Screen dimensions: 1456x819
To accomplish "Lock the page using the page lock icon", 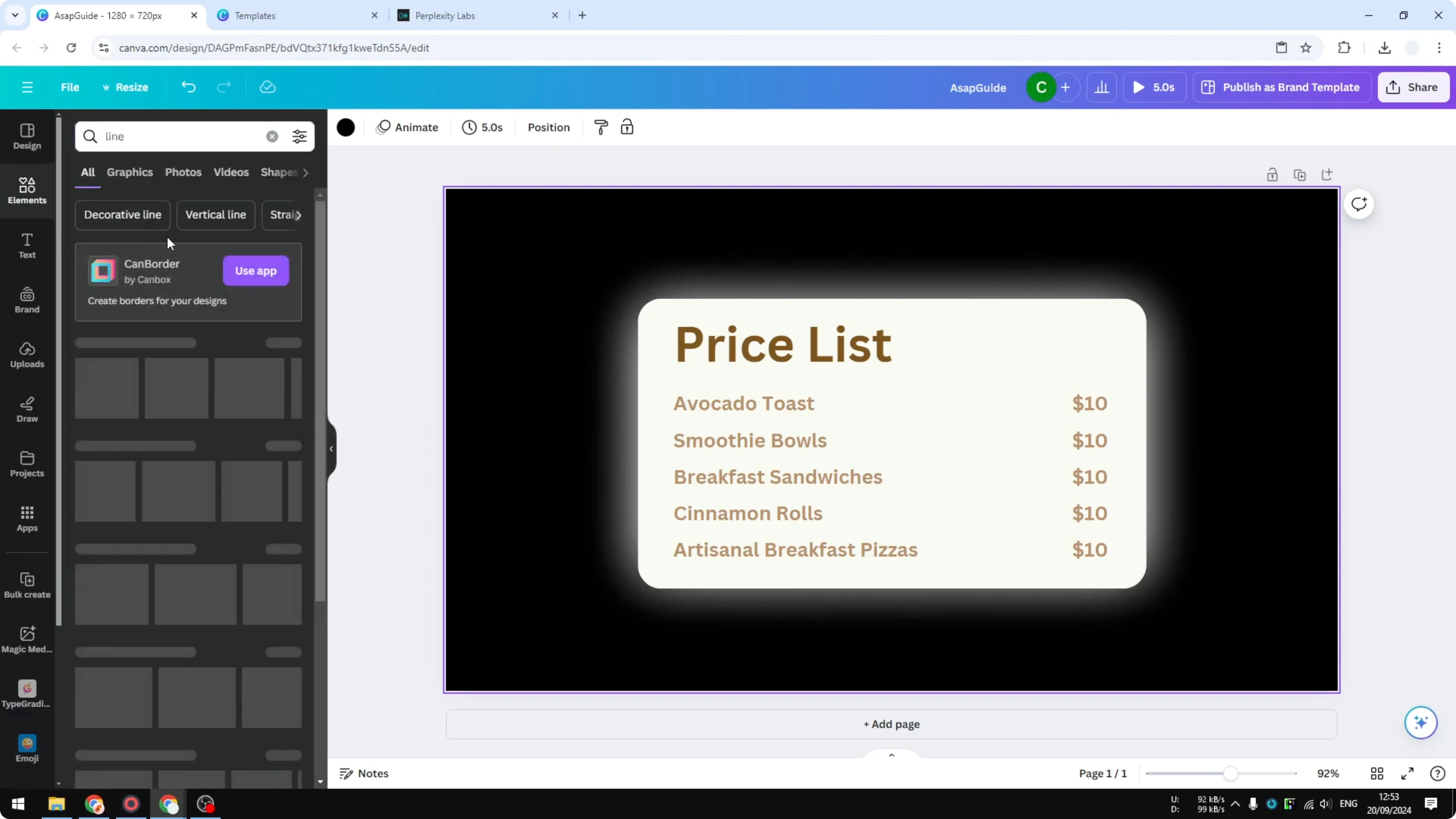I will coord(1272,174).
